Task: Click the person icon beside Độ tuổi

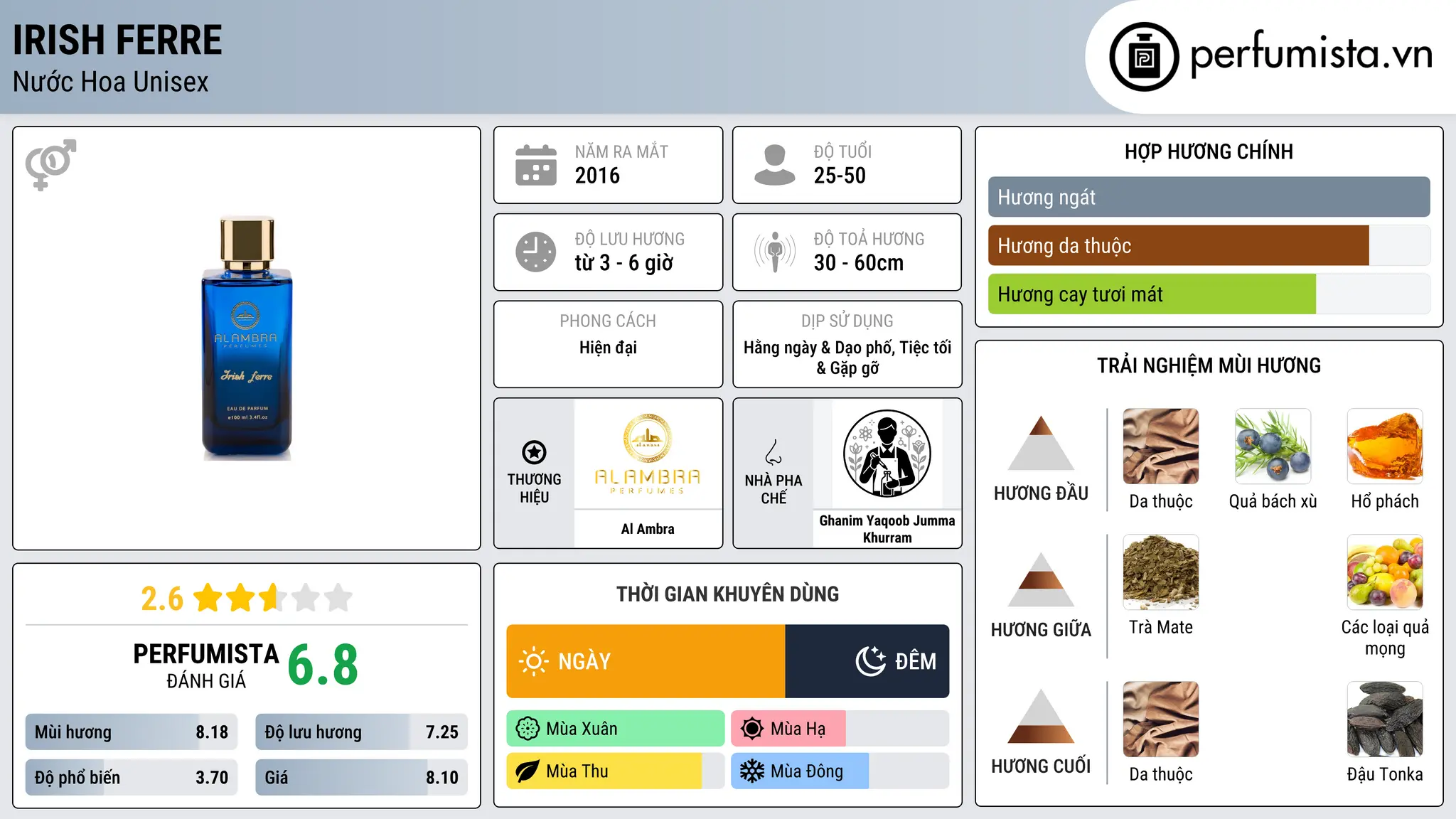Action: pyautogui.click(x=774, y=165)
